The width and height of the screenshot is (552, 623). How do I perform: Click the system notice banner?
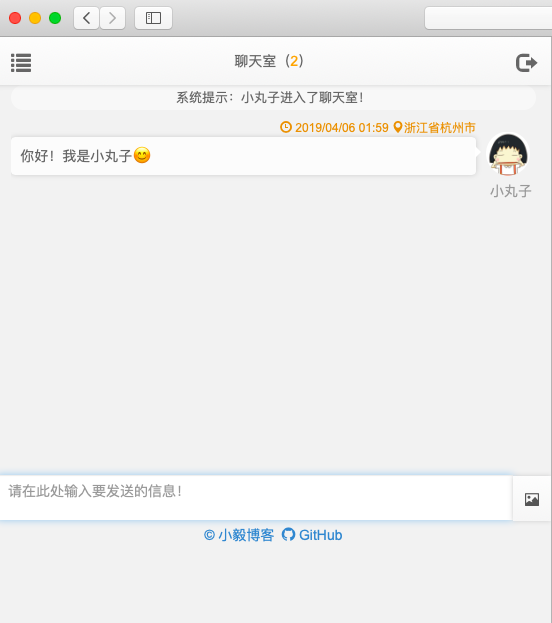[273, 98]
